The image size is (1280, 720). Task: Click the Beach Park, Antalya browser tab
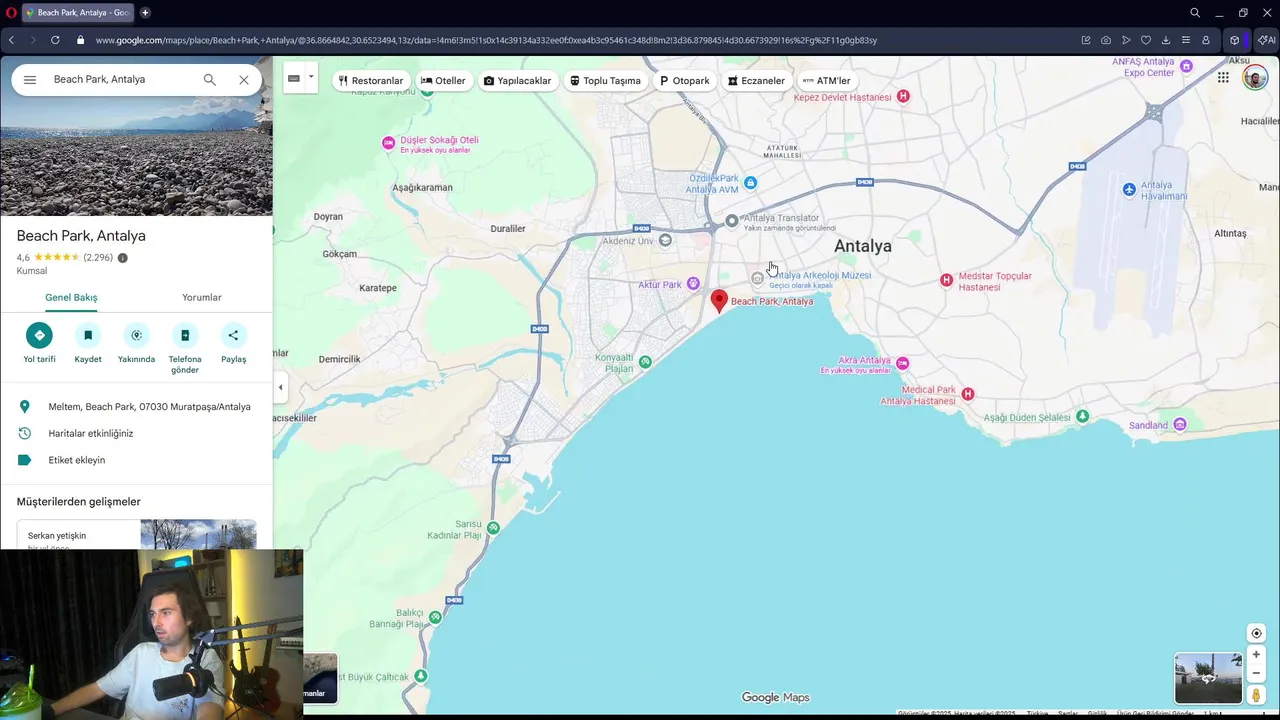pos(79,13)
